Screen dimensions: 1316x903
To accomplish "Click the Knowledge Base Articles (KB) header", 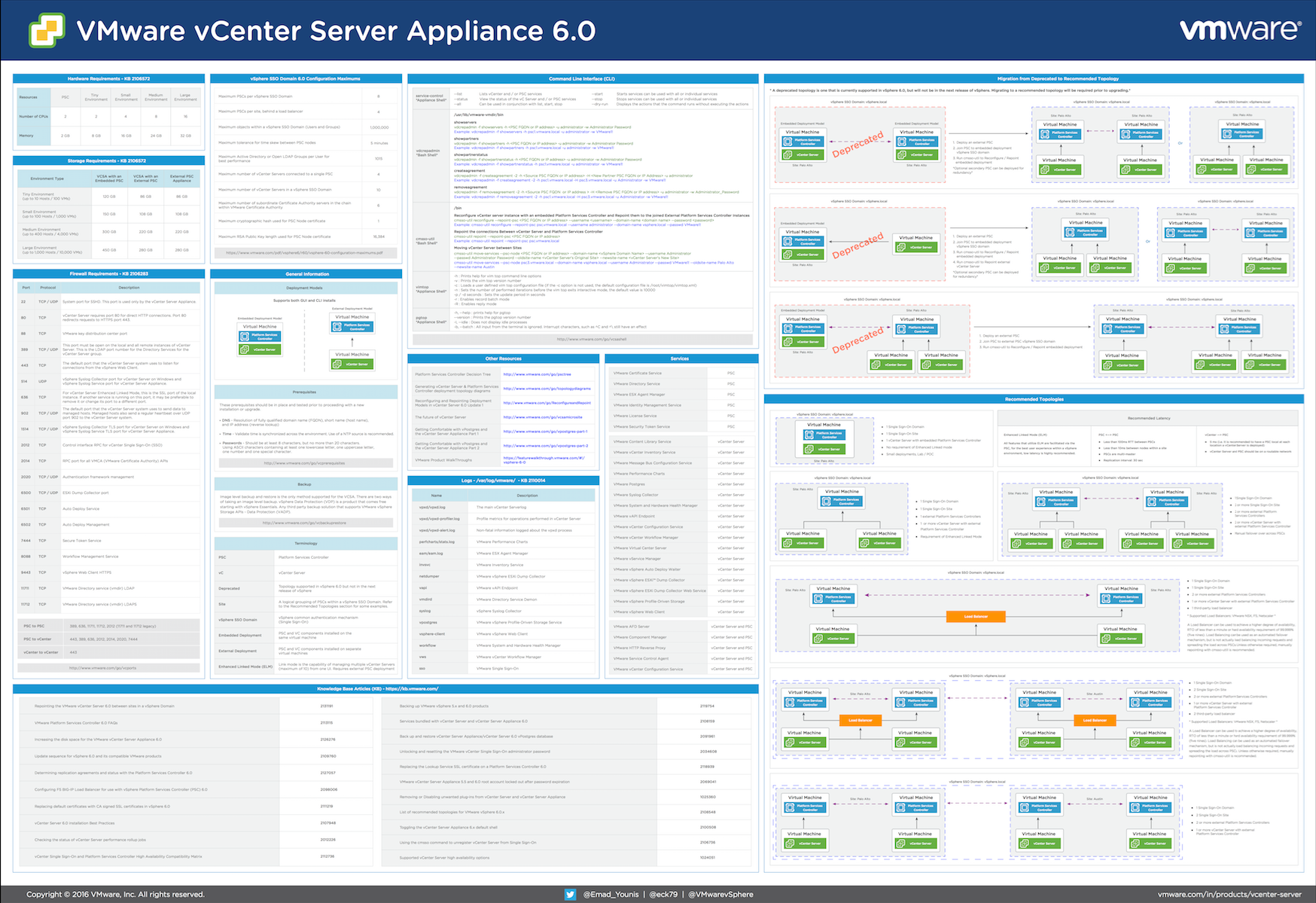I will pyautogui.click(x=385, y=688).
